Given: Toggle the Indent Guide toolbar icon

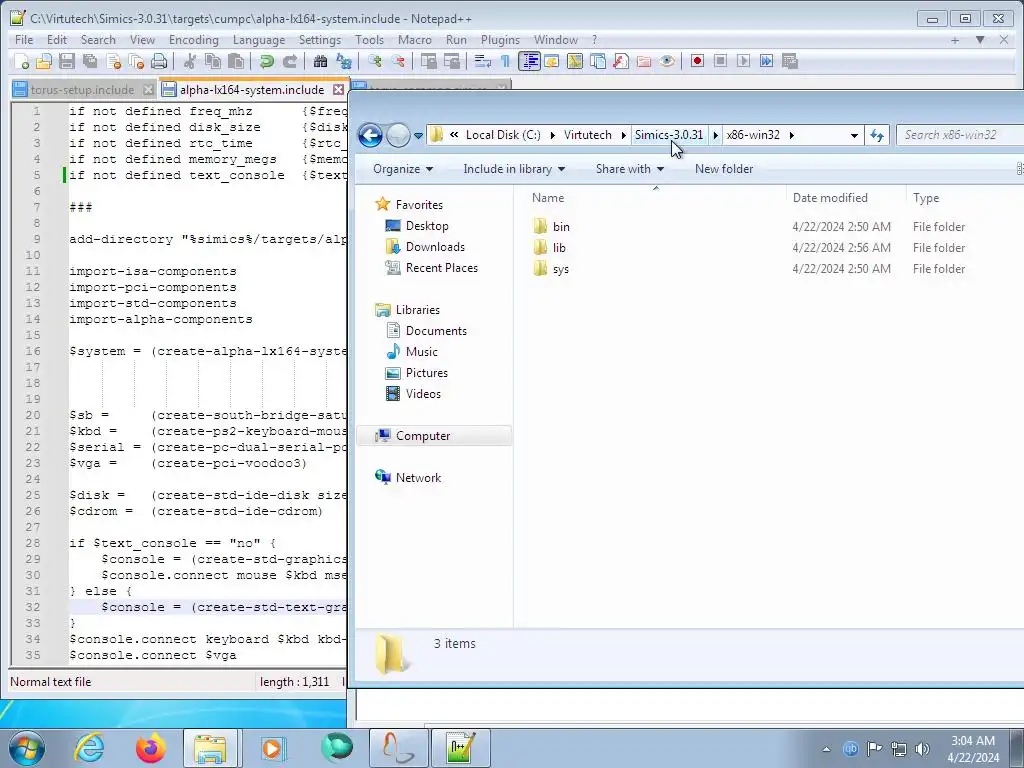Looking at the screenshot, I should [x=529, y=61].
